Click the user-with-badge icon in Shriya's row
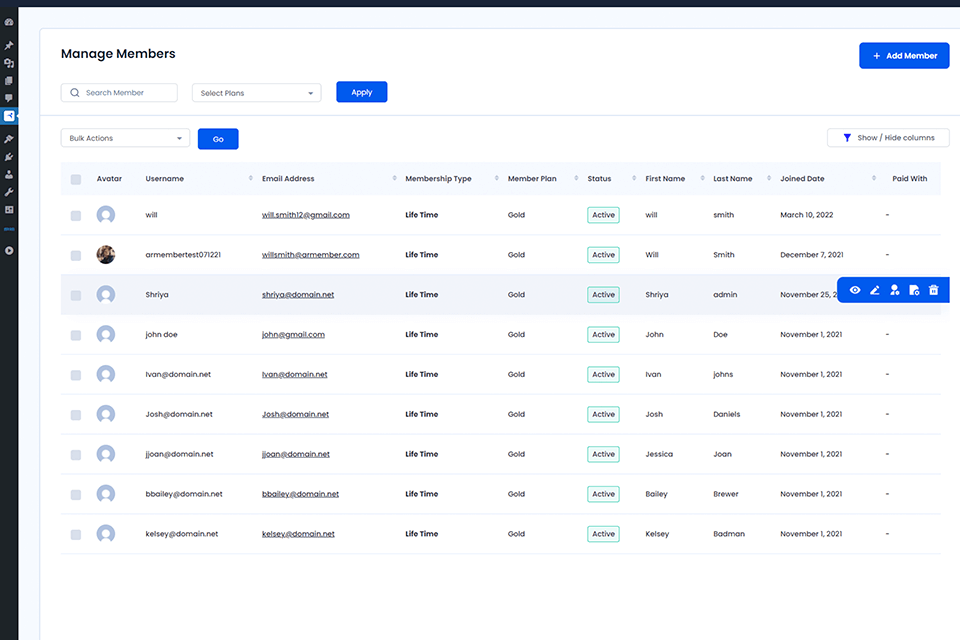This screenshot has width=960, height=640. point(895,290)
